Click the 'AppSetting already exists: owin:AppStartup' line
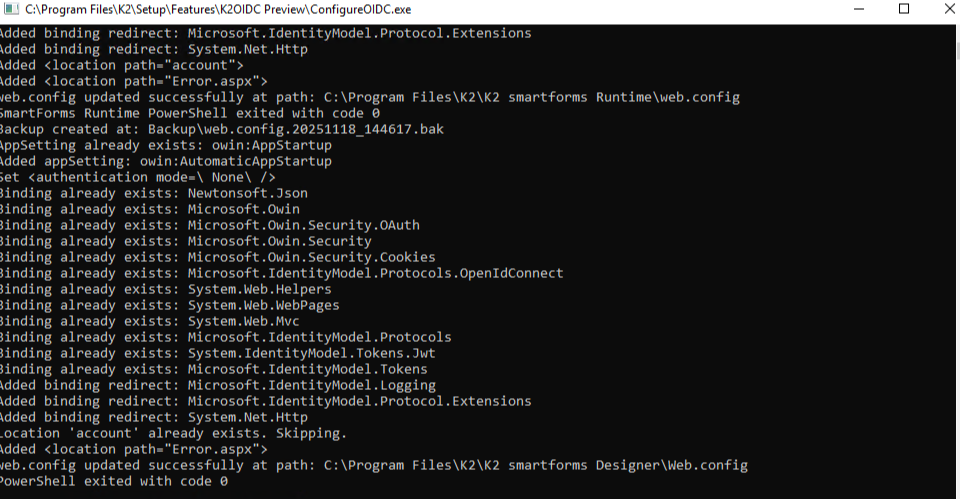Screen dimensions: 960x499 coord(165,145)
